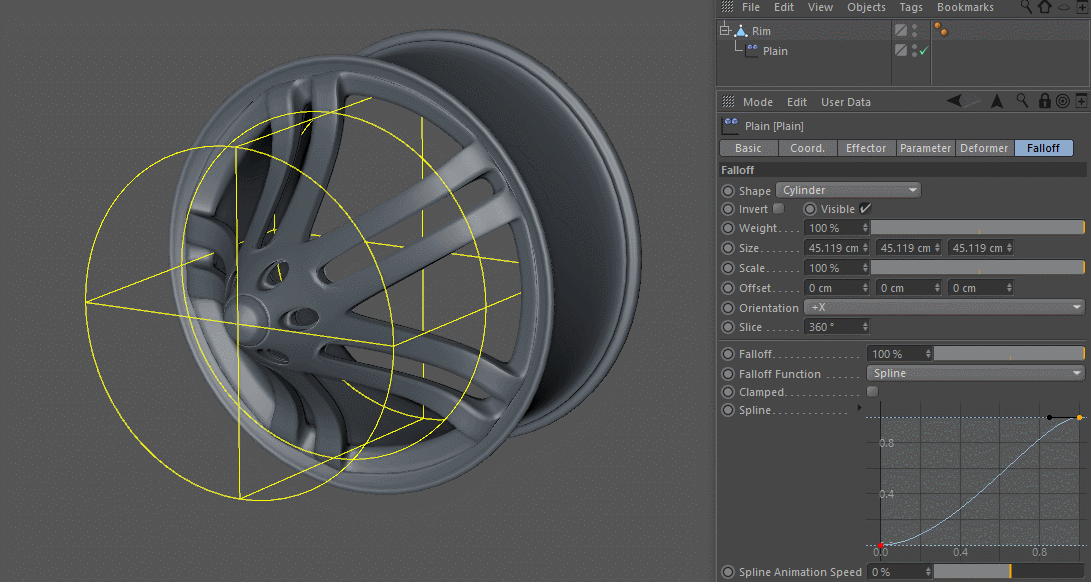Collapse the Rim object tree node
Screen dimensions: 1091x582
point(723,31)
